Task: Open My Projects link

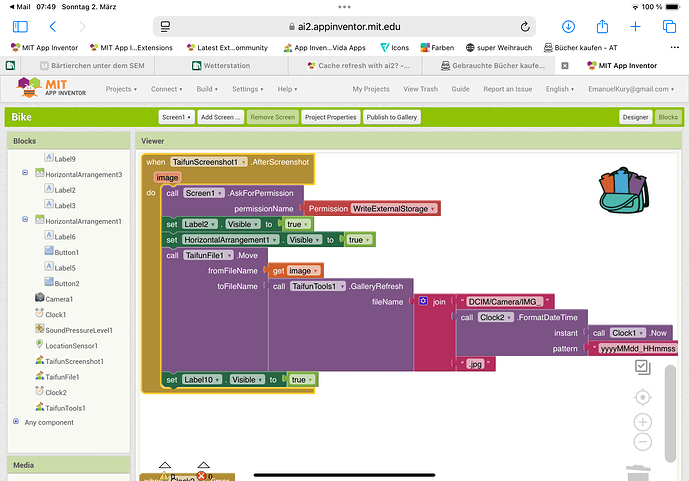Action: [371, 89]
